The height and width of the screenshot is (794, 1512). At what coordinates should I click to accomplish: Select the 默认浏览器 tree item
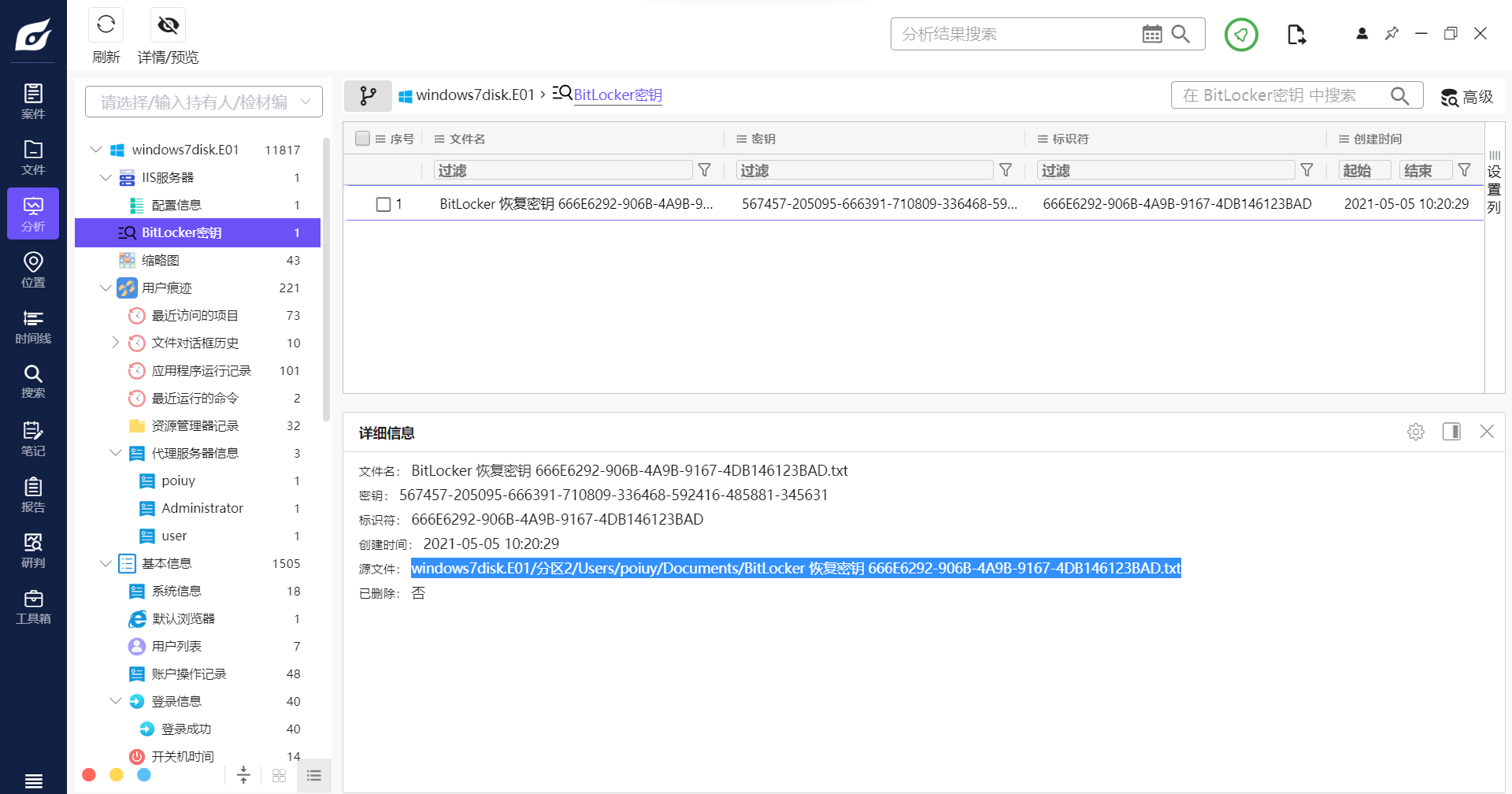coord(198,618)
